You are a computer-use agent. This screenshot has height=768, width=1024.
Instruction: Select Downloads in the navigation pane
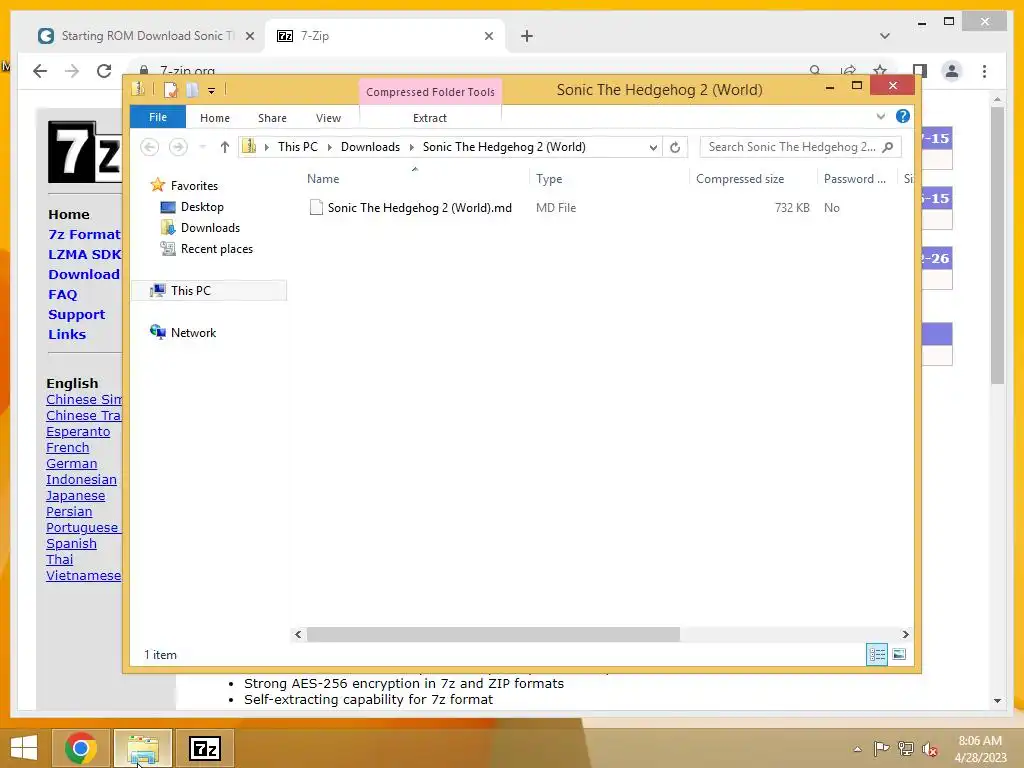pos(210,227)
